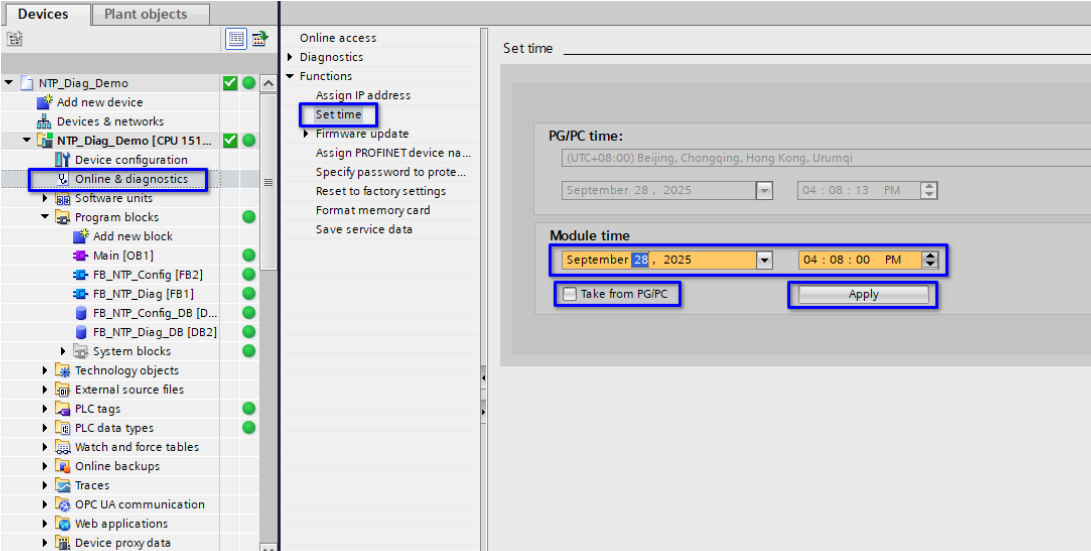Click the Add new device icon
1091x551 pixels.
coord(45,102)
